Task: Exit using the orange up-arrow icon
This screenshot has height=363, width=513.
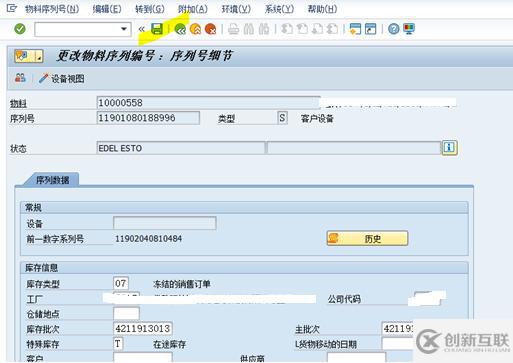Action: tap(195, 29)
